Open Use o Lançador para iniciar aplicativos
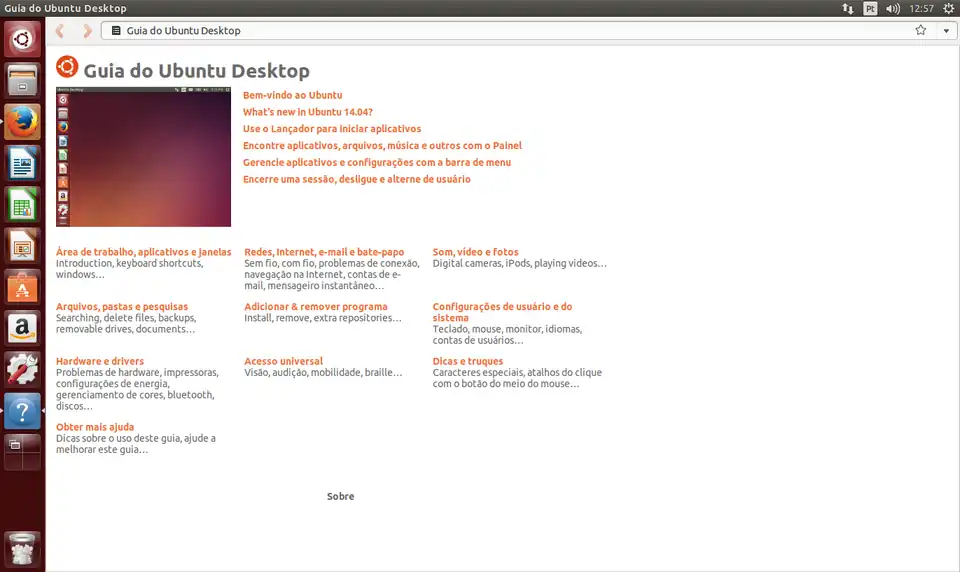The width and height of the screenshot is (960, 572). (332, 129)
